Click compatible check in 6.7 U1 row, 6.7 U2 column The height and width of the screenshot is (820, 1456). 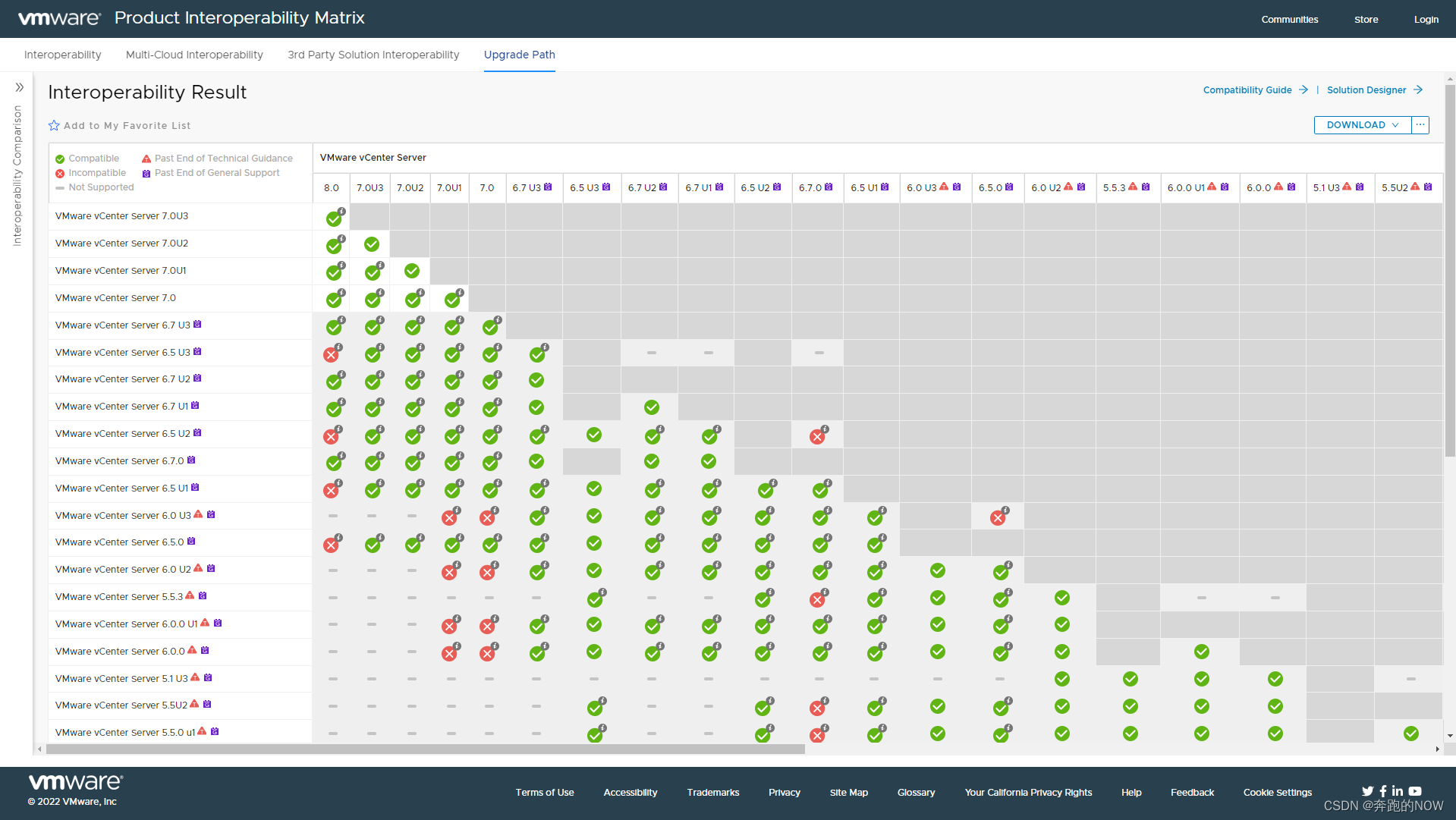[652, 407]
